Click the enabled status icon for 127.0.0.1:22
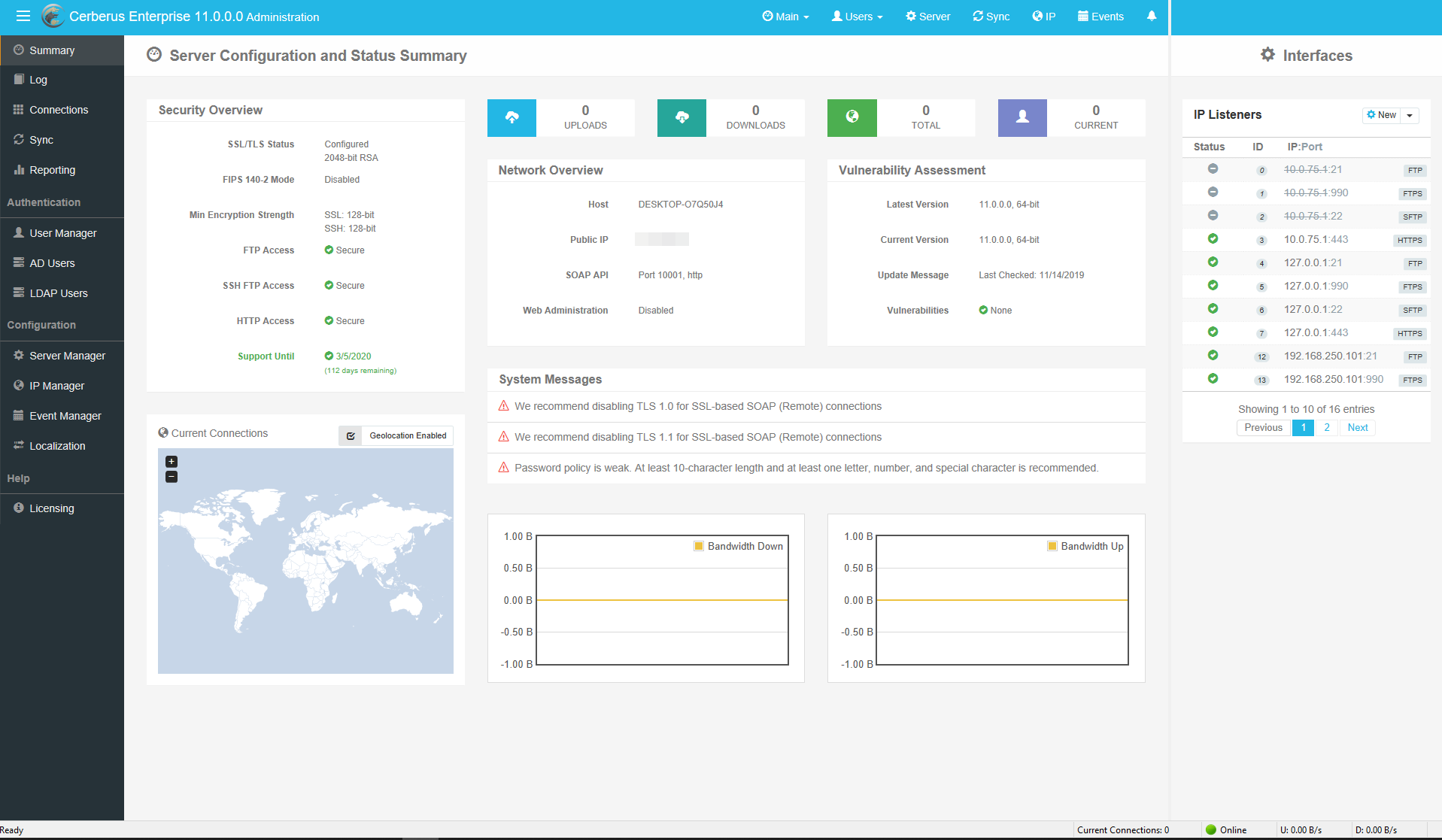Image resolution: width=1442 pixels, height=840 pixels. [x=1213, y=309]
